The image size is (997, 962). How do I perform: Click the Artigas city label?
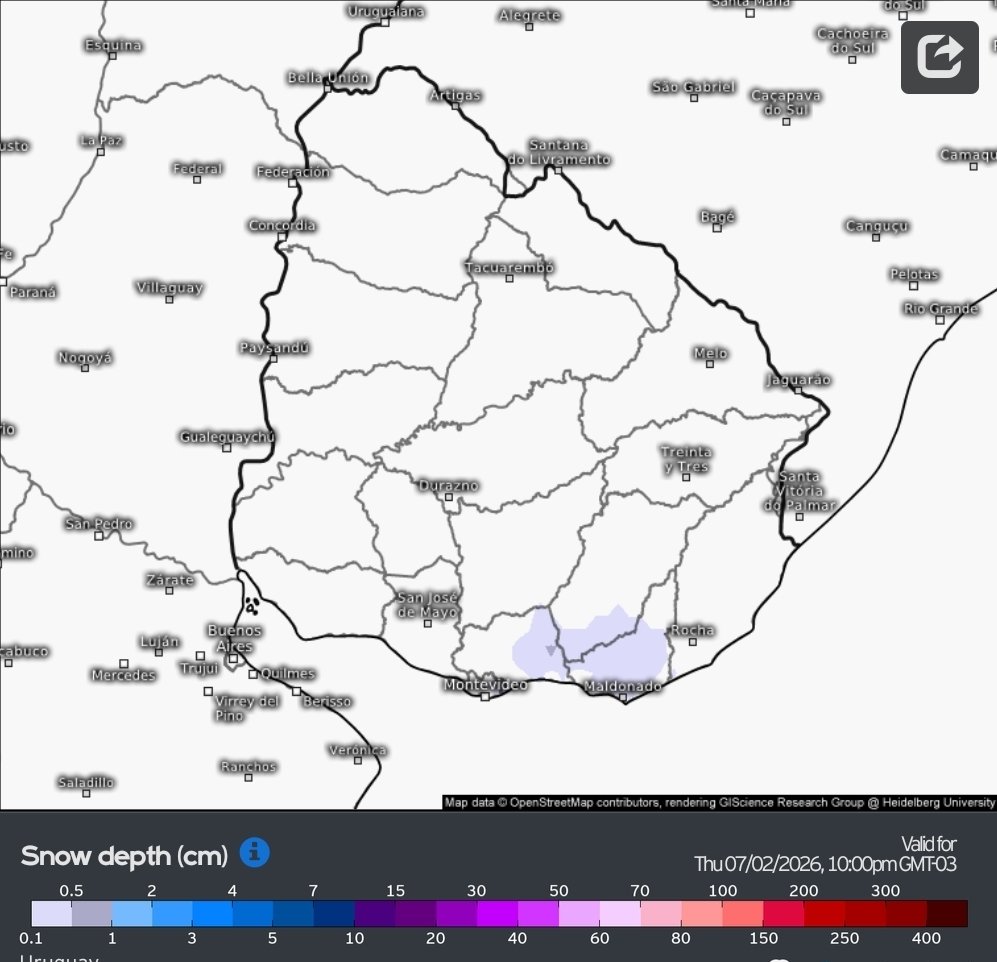455,95
